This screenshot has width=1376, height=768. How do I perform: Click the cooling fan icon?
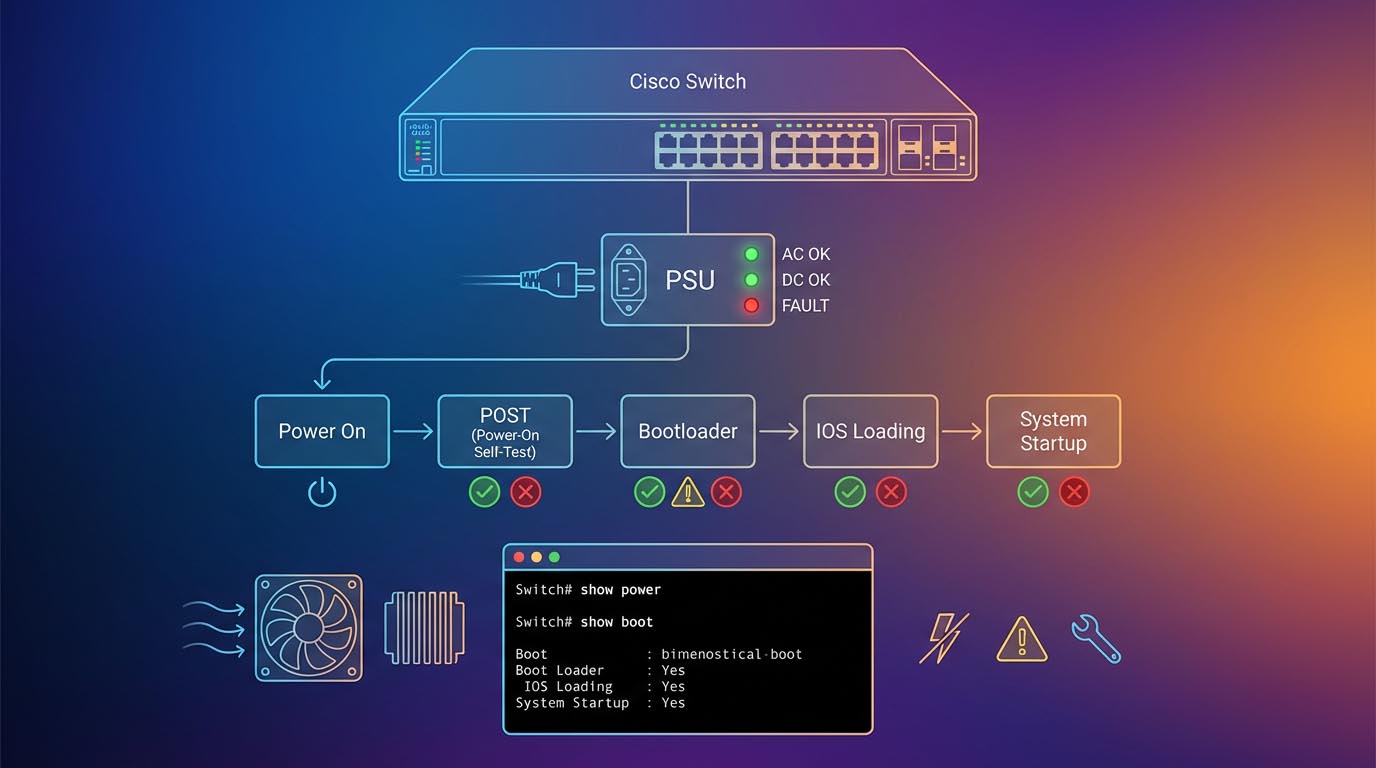click(x=309, y=628)
